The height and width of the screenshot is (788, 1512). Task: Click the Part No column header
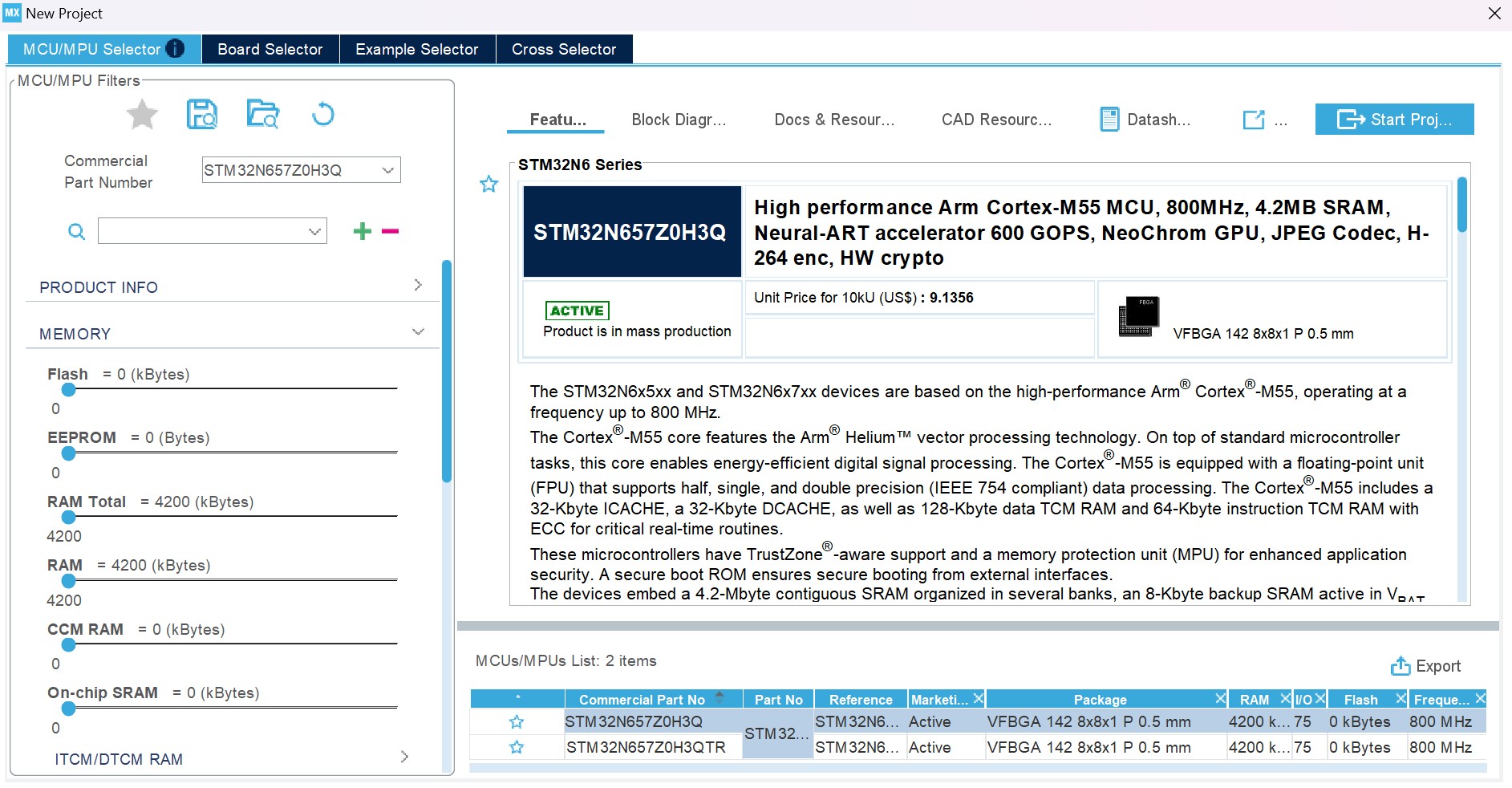[x=778, y=700]
